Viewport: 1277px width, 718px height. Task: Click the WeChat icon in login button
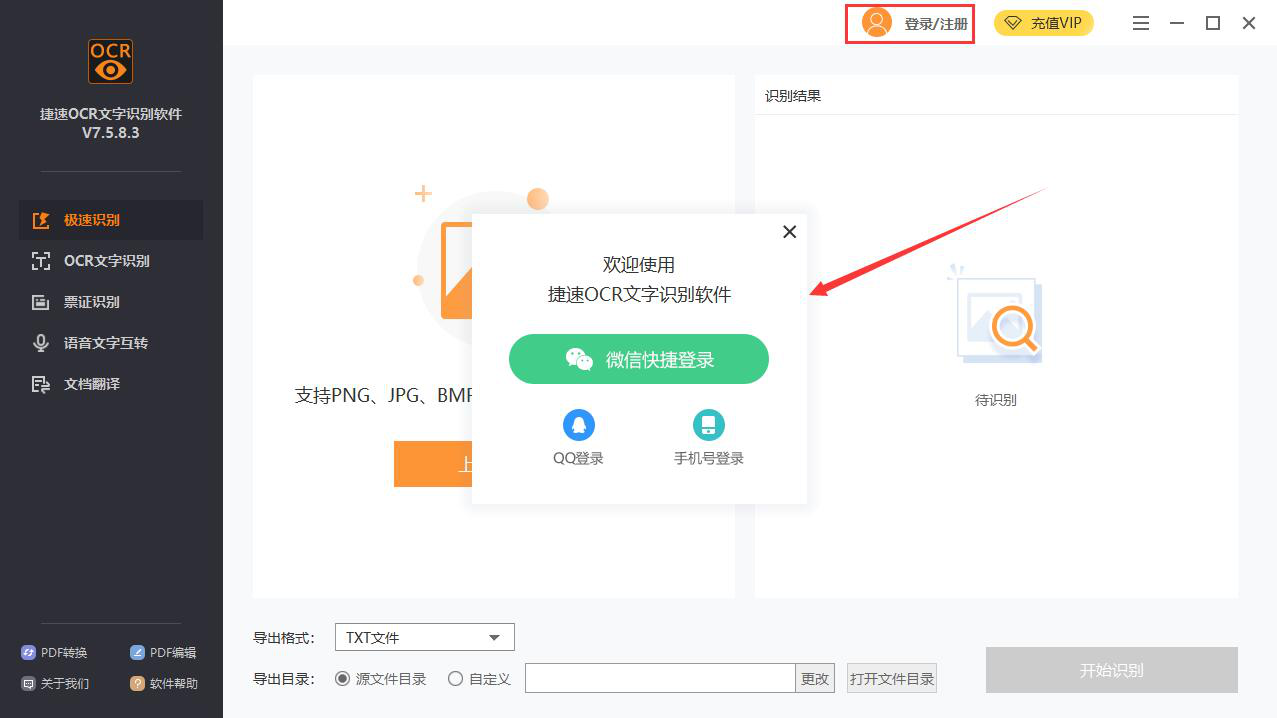coord(579,359)
